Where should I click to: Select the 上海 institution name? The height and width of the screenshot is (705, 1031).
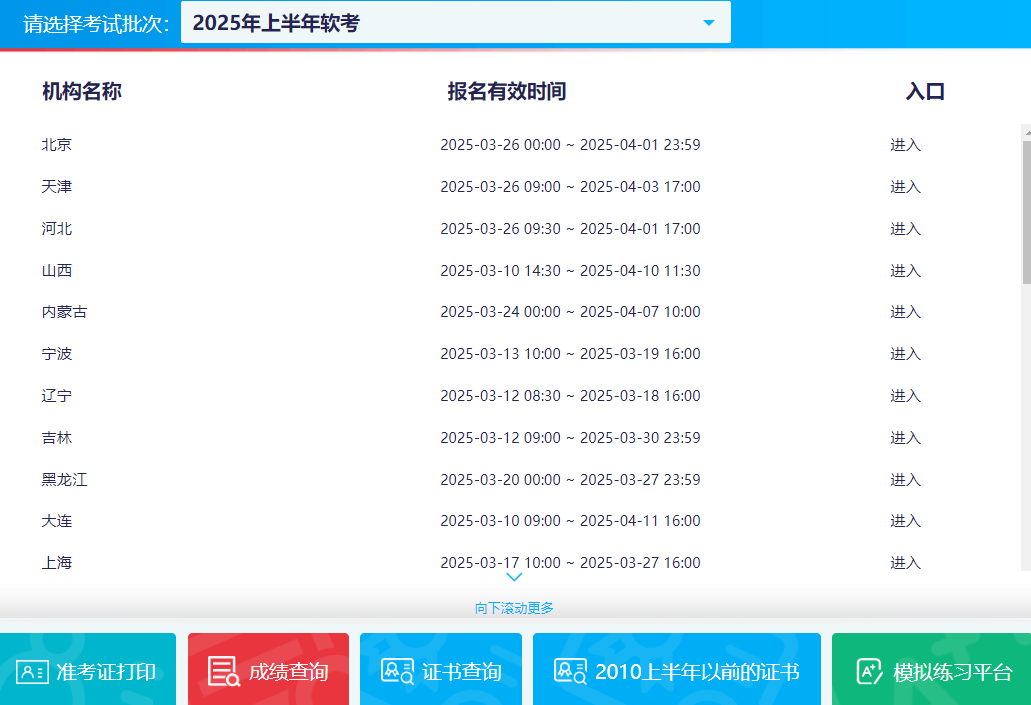pyautogui.click(x=57, y=563)
